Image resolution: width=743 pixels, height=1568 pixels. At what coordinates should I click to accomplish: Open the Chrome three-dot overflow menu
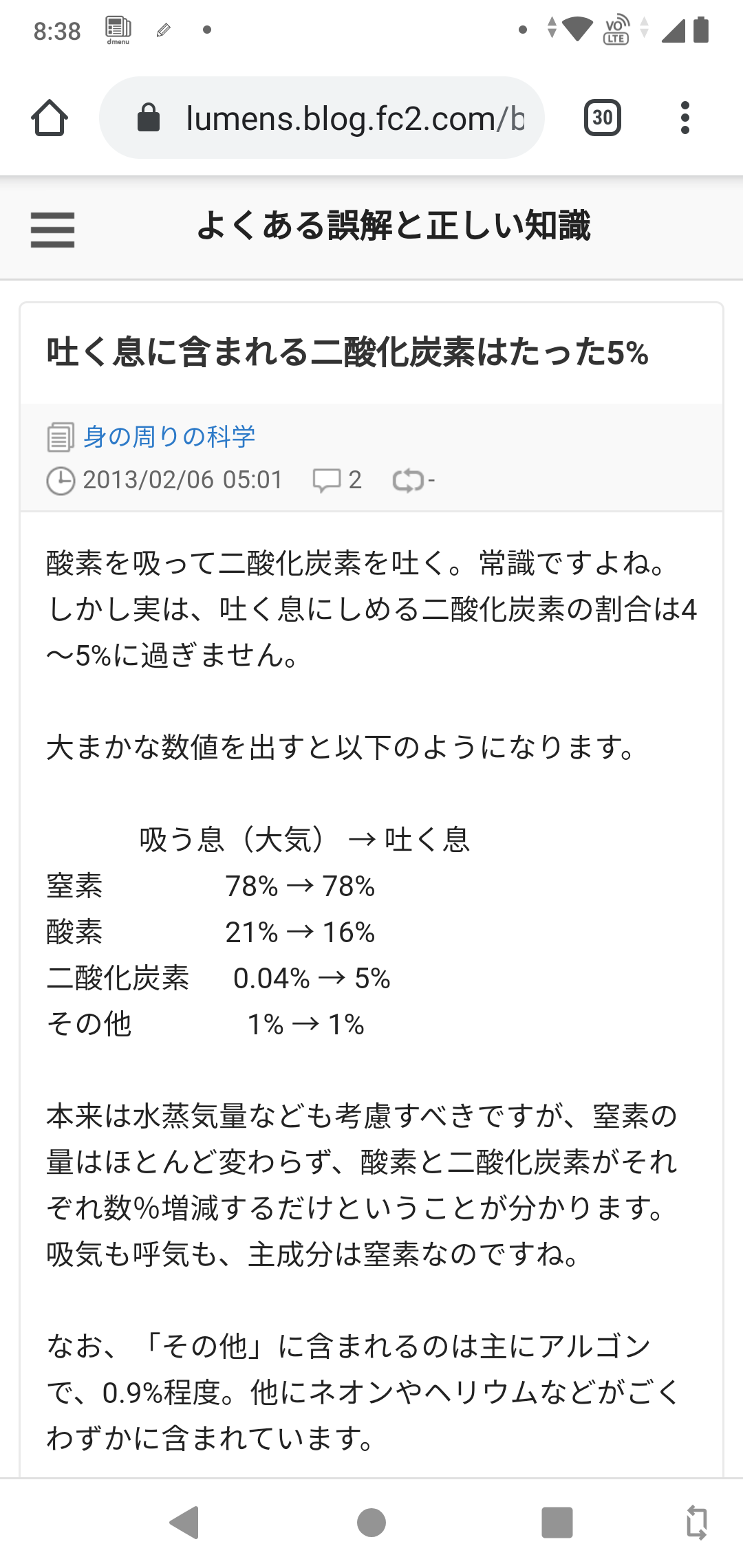tap(685, 118)
